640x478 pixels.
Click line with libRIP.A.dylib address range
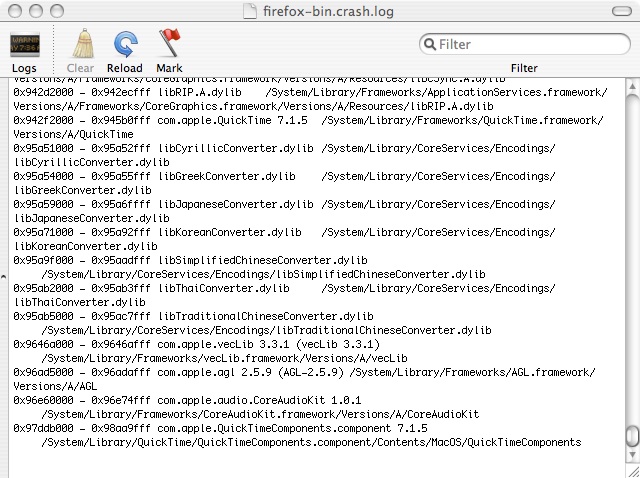coord(310,92)
